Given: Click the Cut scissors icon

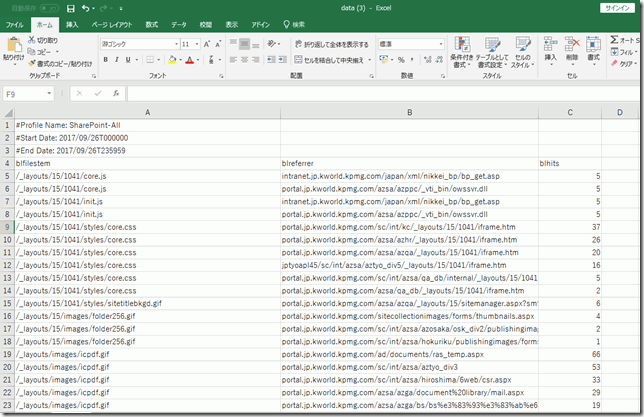Looking at the screenshot, I should pos(32,40).
